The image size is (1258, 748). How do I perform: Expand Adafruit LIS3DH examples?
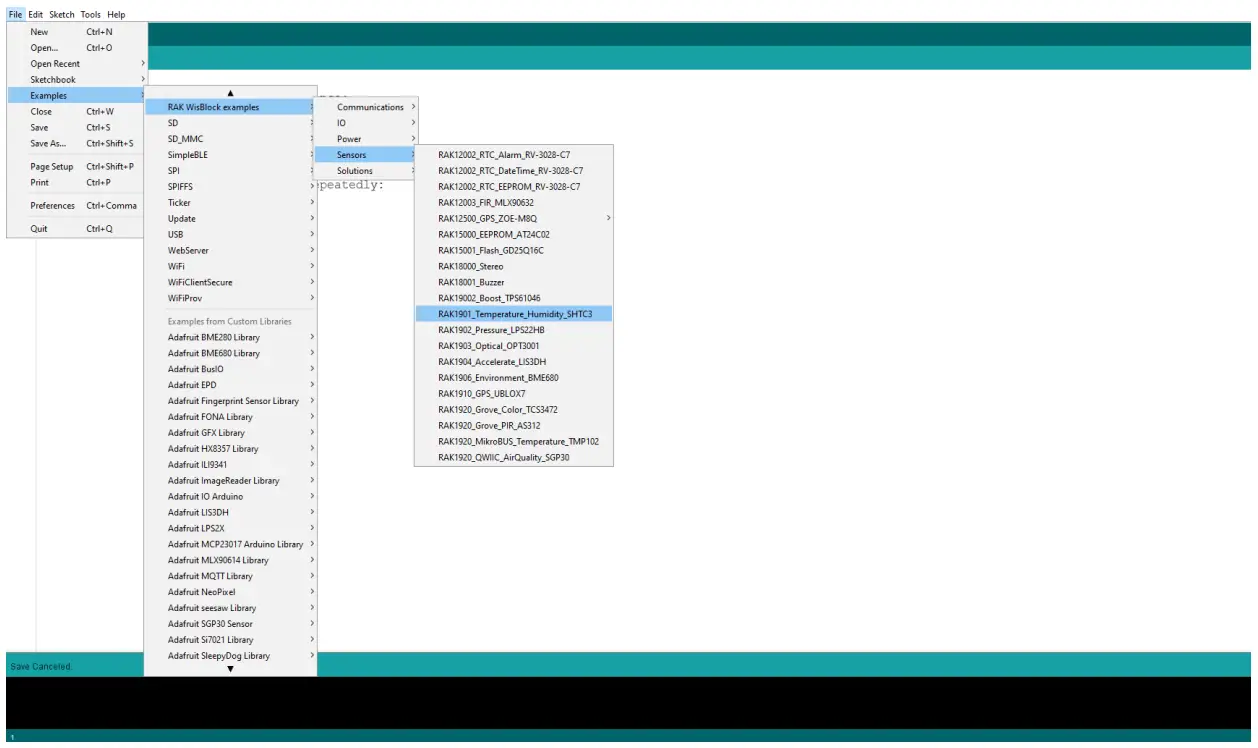pyautogui.click(x=231, y=513)
